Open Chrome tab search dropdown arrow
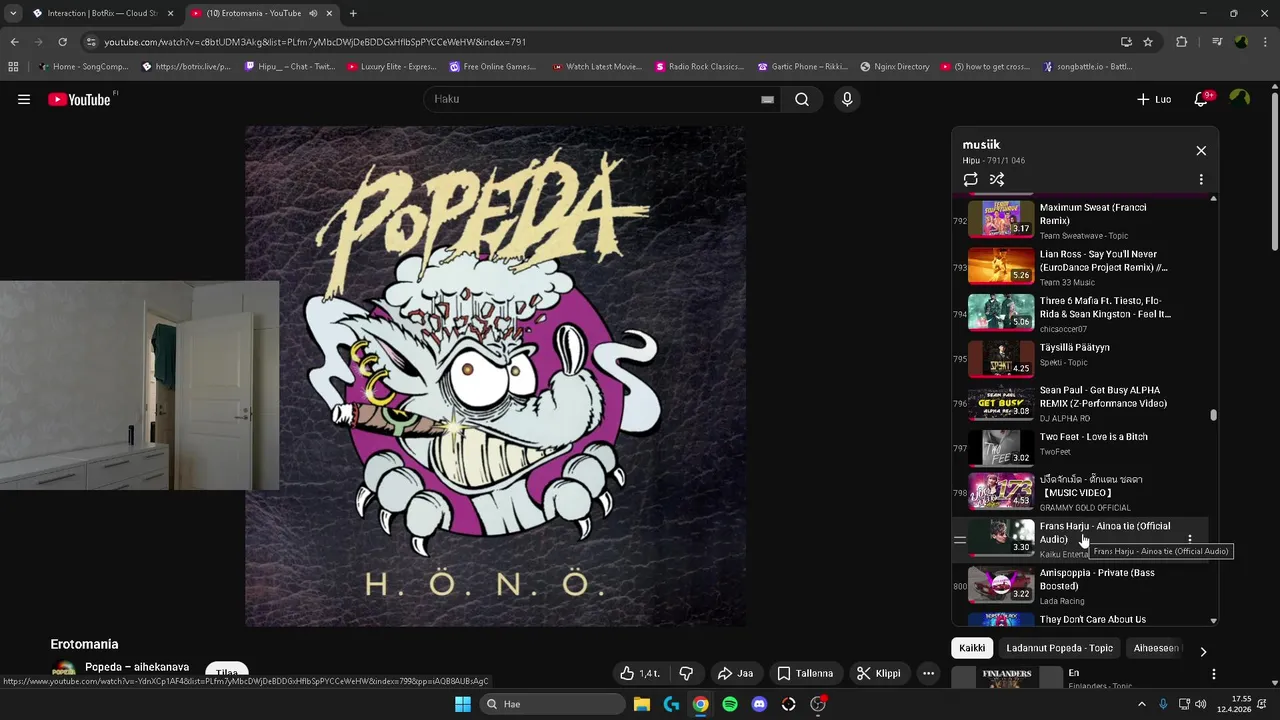 pos(13,13)
